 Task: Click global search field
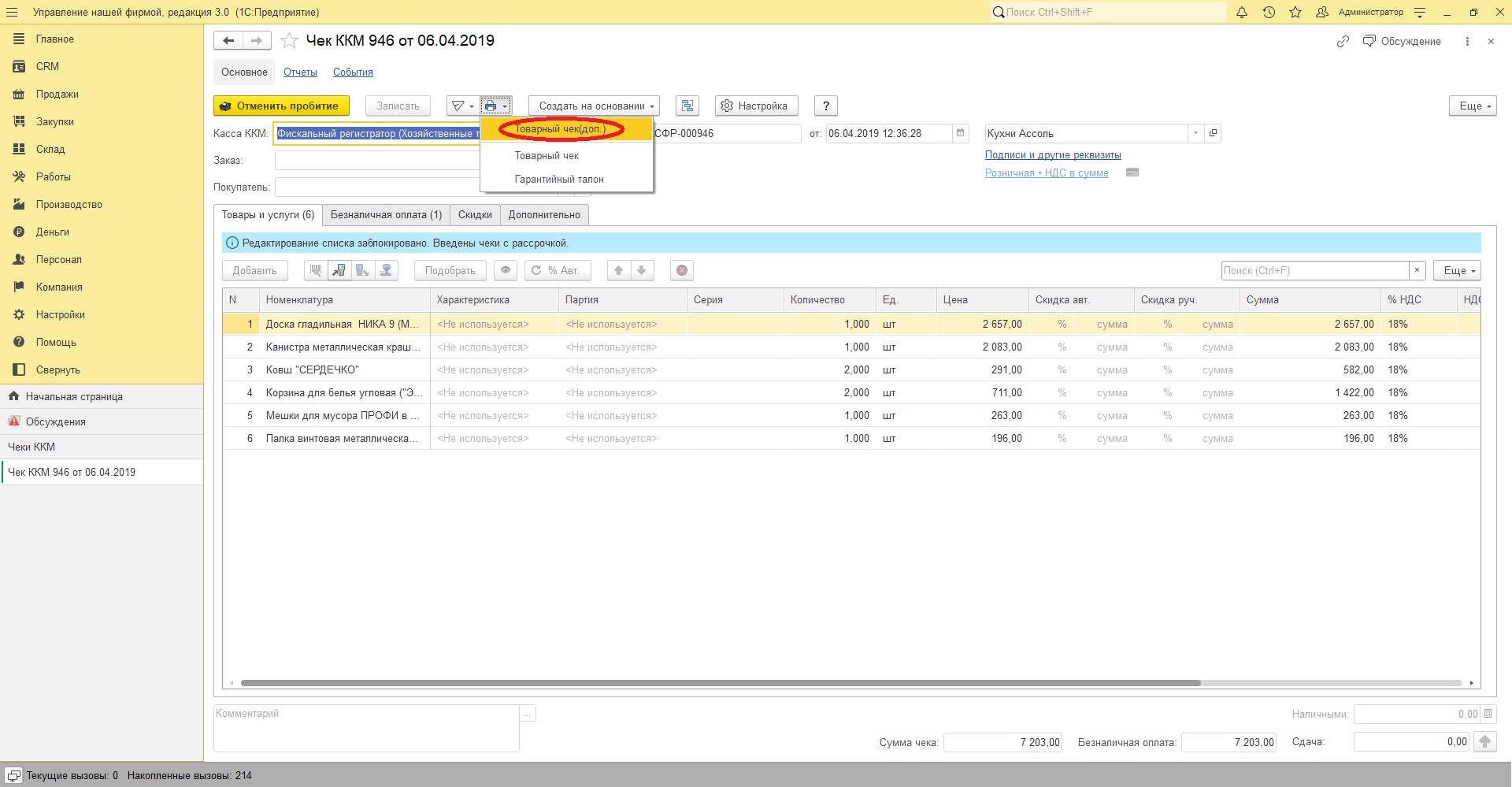tap(1109, 12)
